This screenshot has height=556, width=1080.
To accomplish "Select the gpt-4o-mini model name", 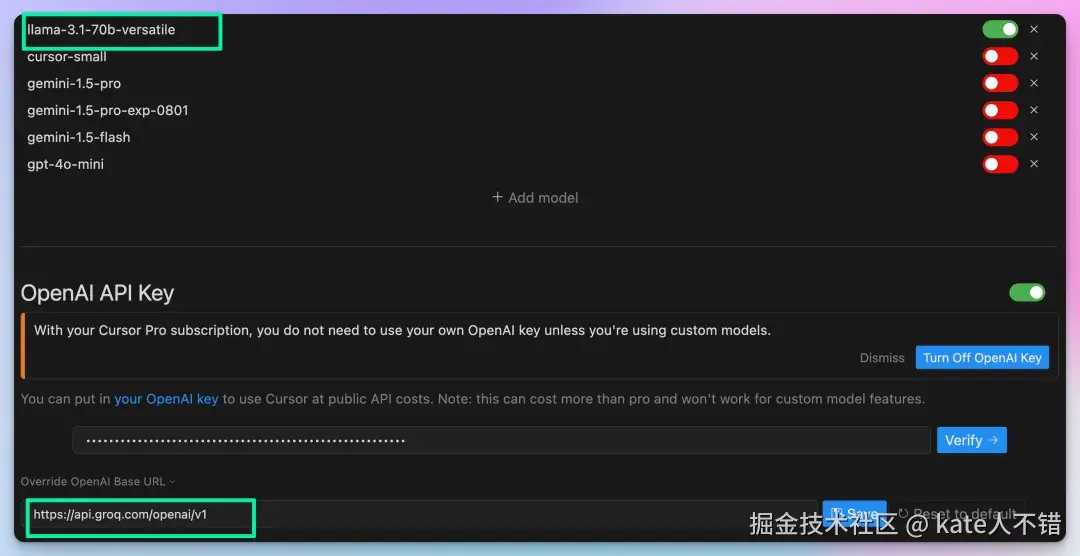I will coord(65,164).
